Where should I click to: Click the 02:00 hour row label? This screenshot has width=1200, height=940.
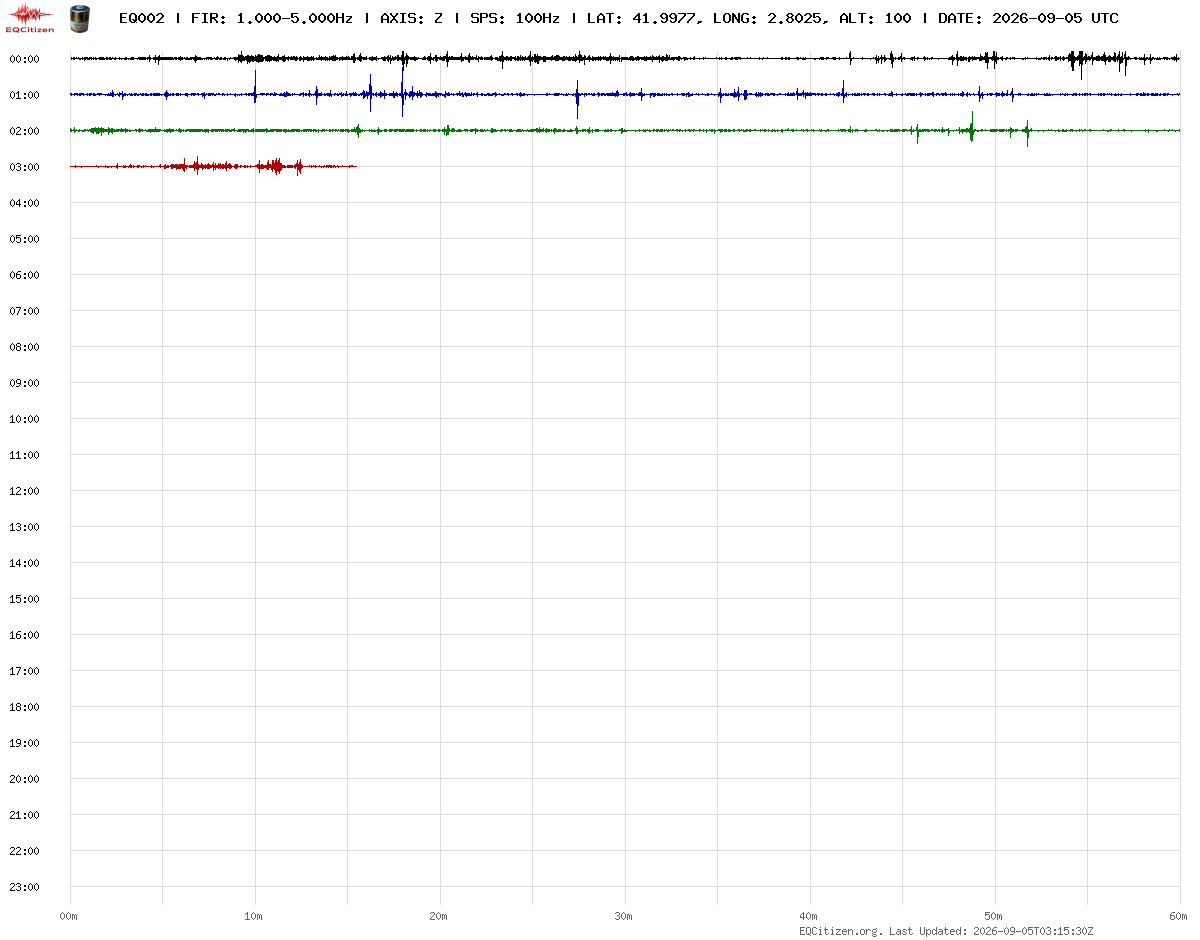pos(24,131)
